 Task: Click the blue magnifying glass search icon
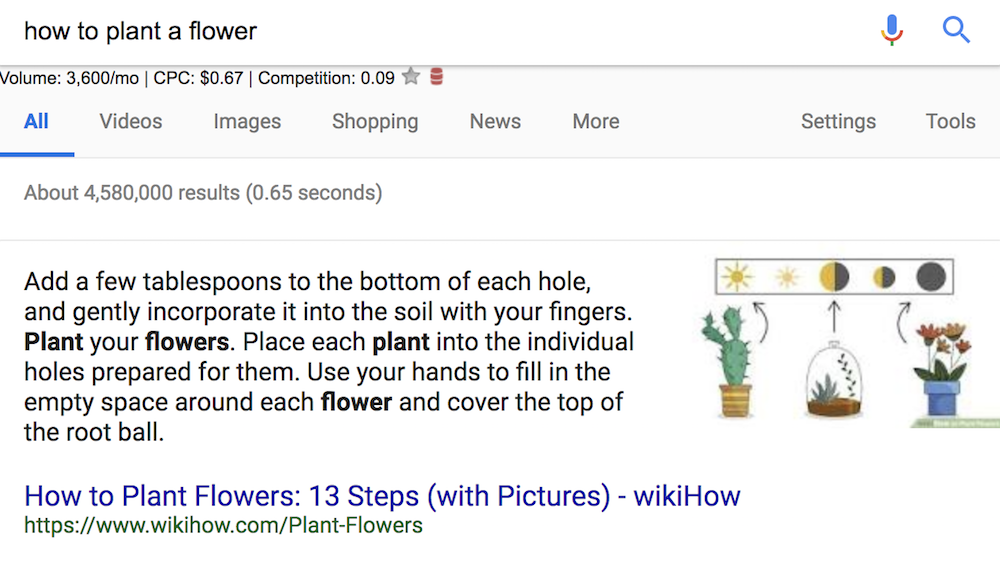coord(956,31)
